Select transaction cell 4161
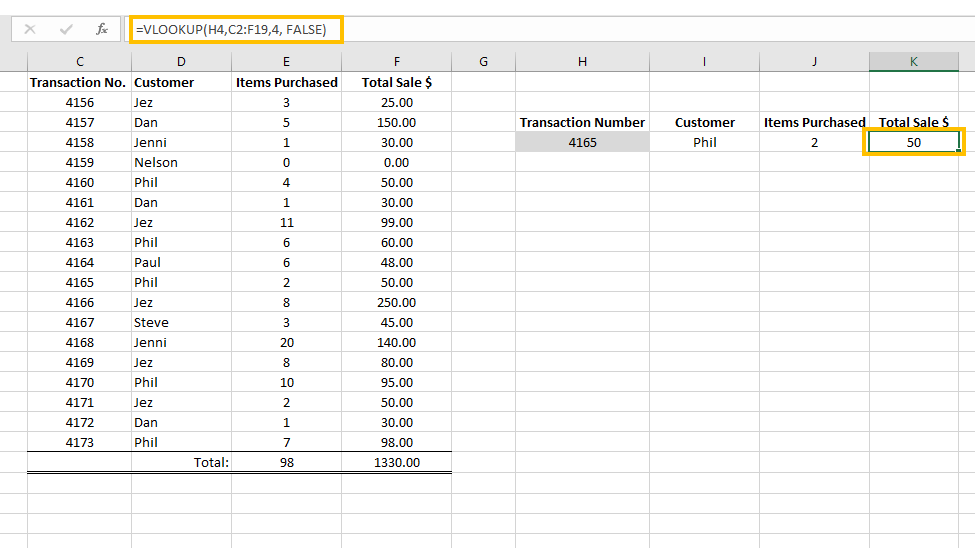 point(80,202)
